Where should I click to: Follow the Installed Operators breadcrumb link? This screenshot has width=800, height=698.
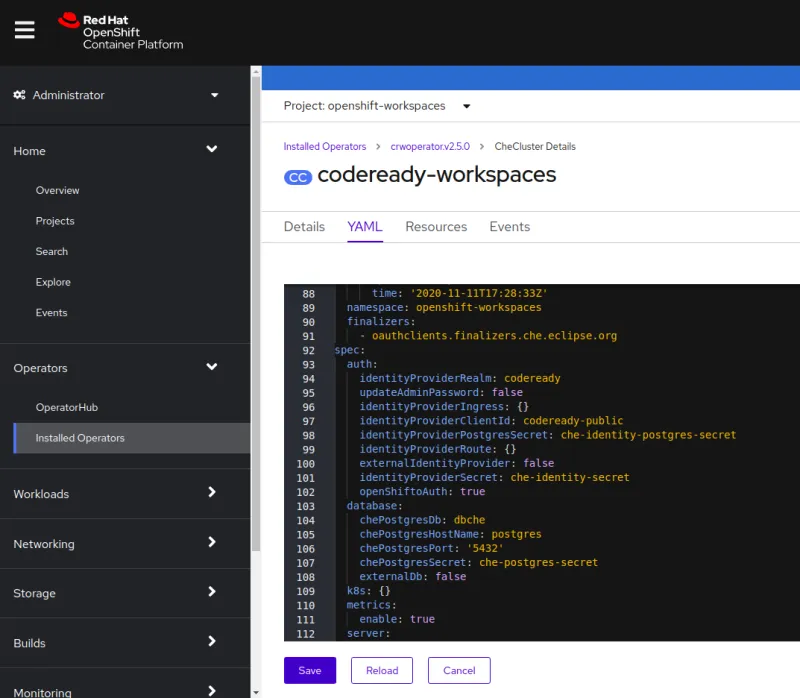coord(324,146)
